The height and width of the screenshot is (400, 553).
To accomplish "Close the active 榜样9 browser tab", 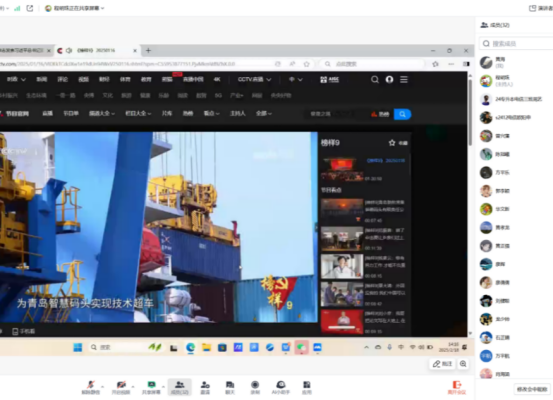I will 135,51.
